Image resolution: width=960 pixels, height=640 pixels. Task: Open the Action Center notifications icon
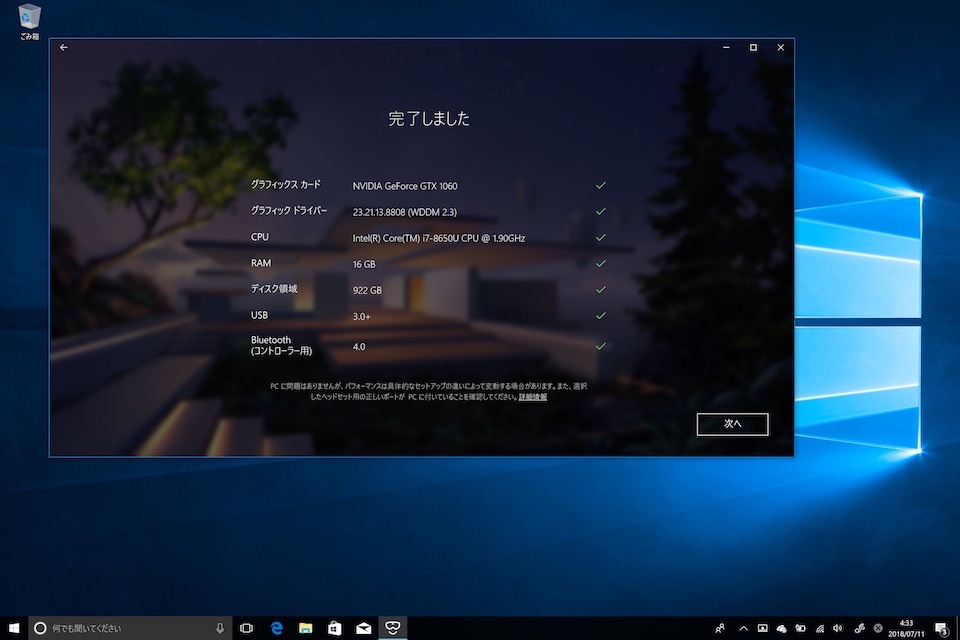click(941, 628)
